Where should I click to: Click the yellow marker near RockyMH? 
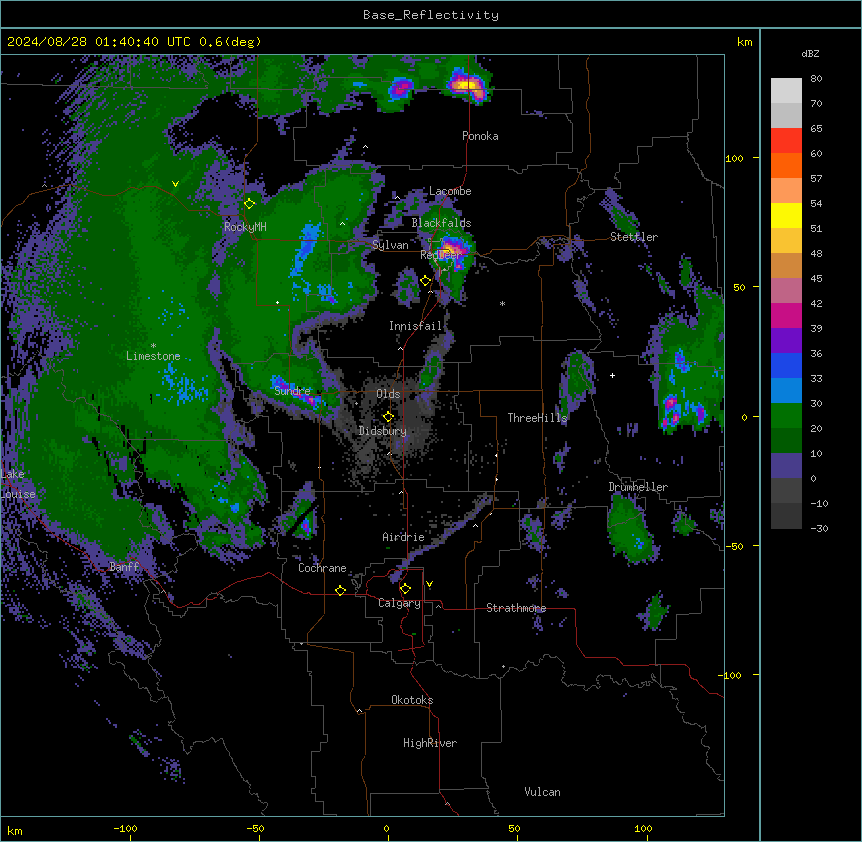250,204
